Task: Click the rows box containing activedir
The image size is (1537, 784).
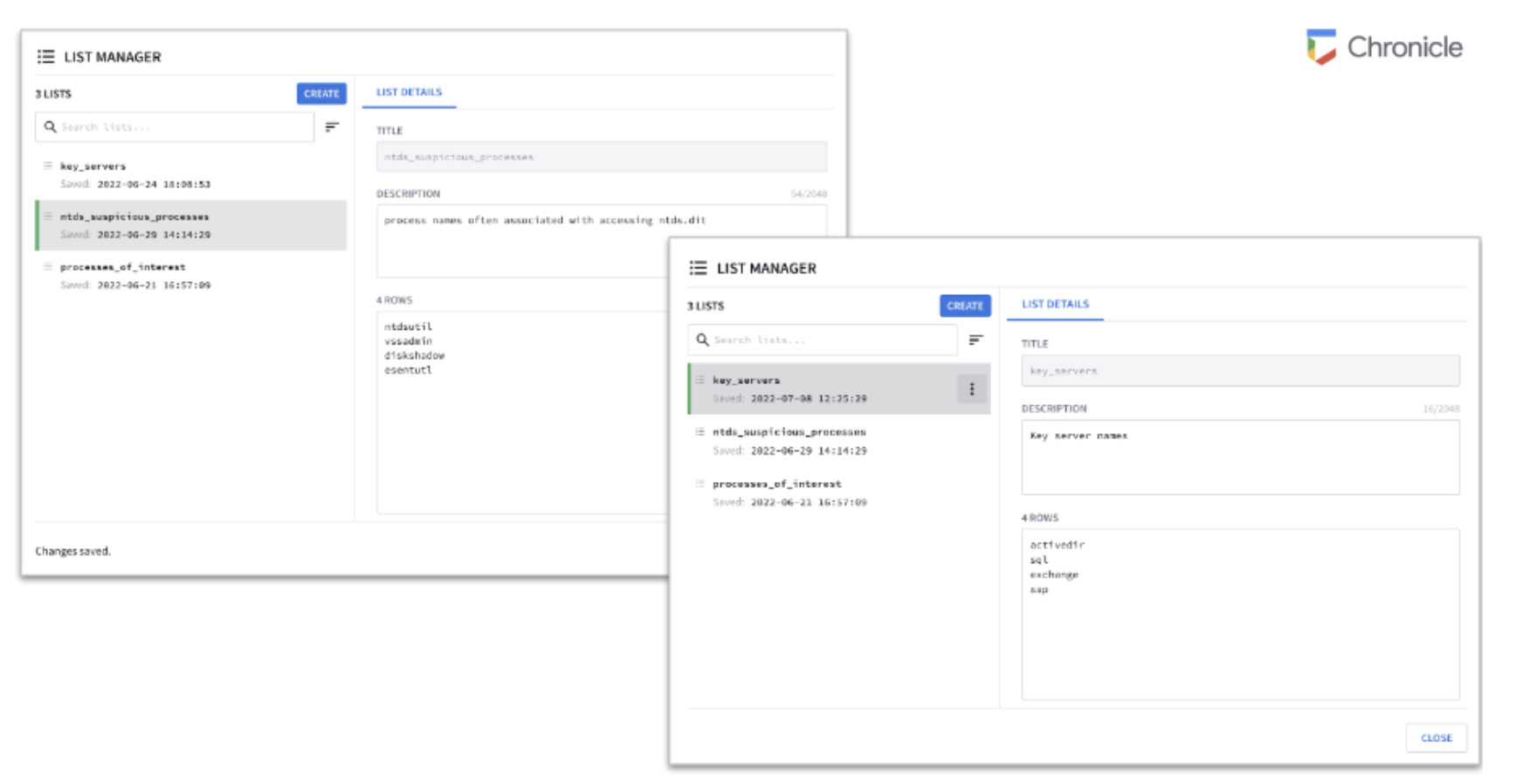Action: click(1239, 614)
